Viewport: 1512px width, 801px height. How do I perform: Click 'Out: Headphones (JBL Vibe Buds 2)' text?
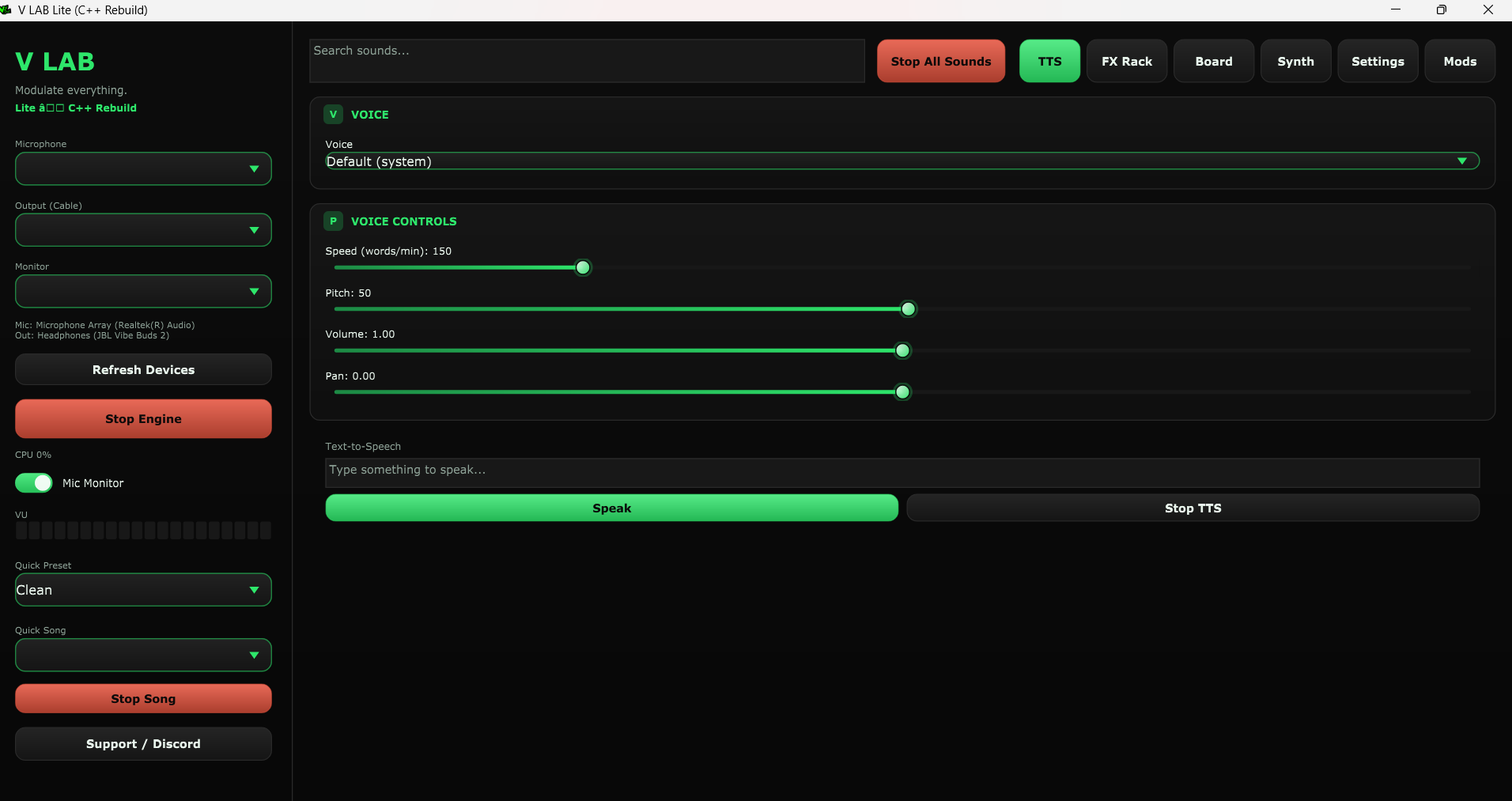click(93, 335)
